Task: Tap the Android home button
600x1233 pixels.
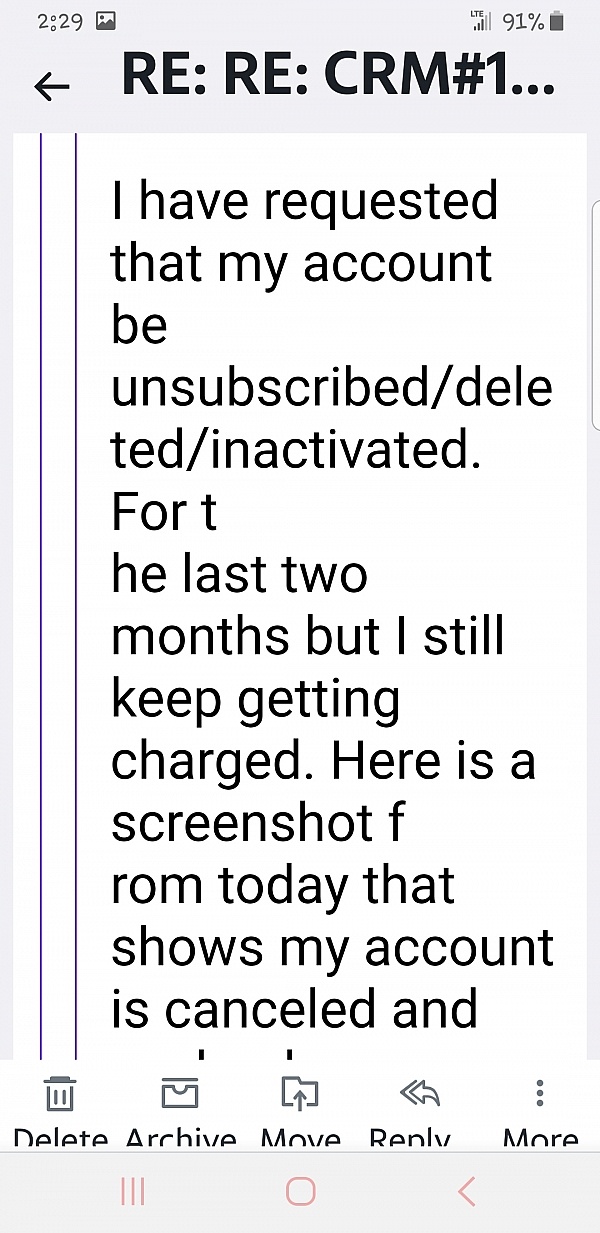Action: pyautogui.click(x=300, y=1191)
